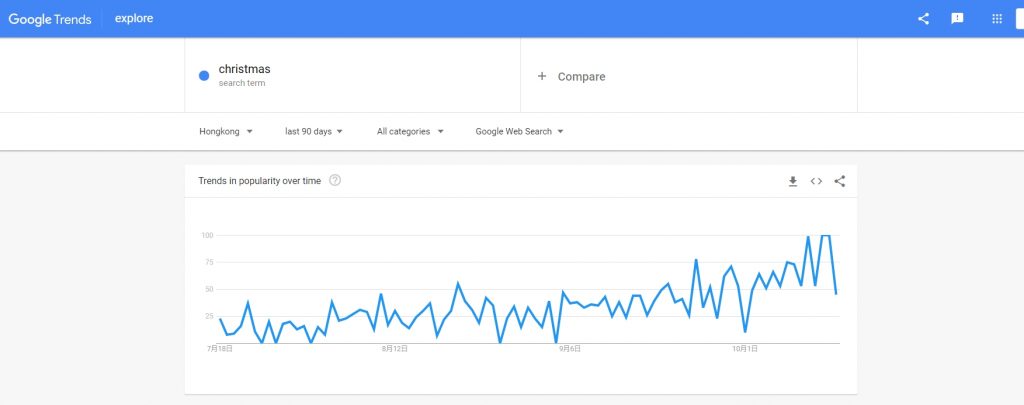The height and width of the screenshot is (405, 1024).
Task: Download the trends chart as CSV
Action: pyautogui.click(x=792, y=181)
